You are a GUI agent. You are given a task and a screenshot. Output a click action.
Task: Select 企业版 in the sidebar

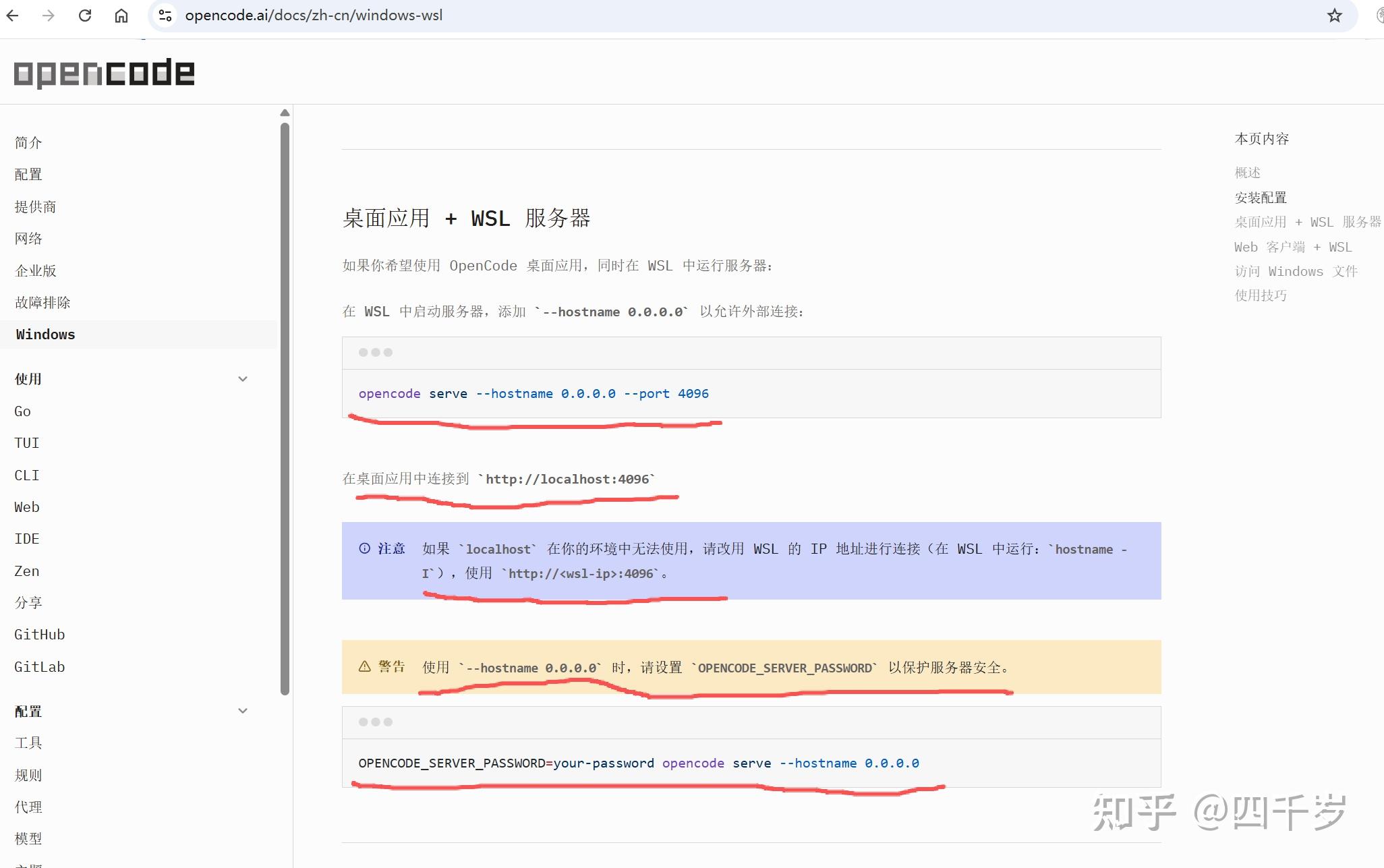pyautogui.click(x=35, y=270)
